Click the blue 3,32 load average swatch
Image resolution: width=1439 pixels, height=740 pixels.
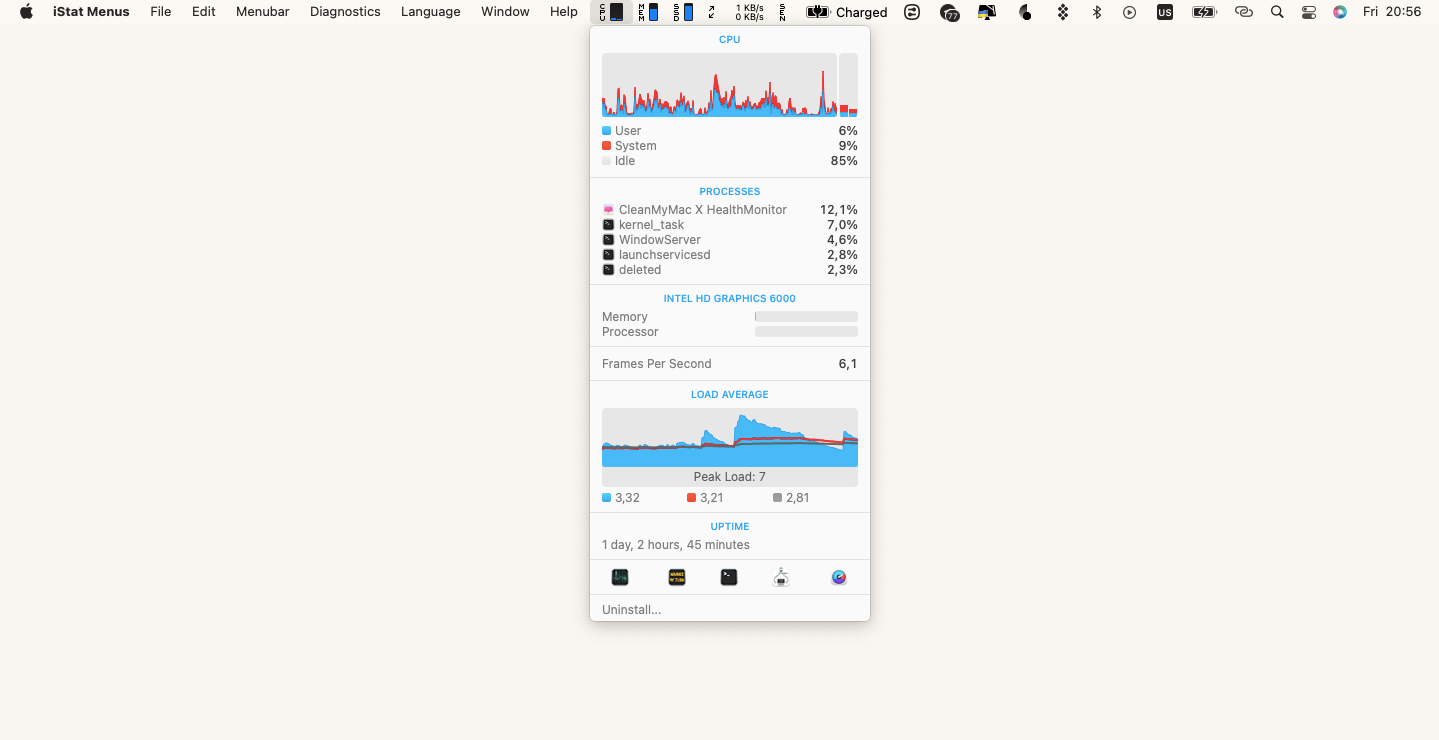coord(606,498)
